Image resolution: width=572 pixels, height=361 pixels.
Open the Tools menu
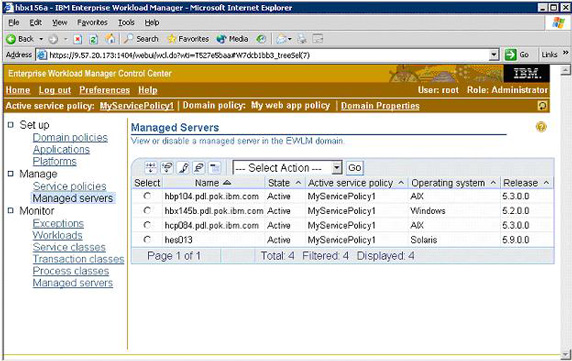point(126,23)
